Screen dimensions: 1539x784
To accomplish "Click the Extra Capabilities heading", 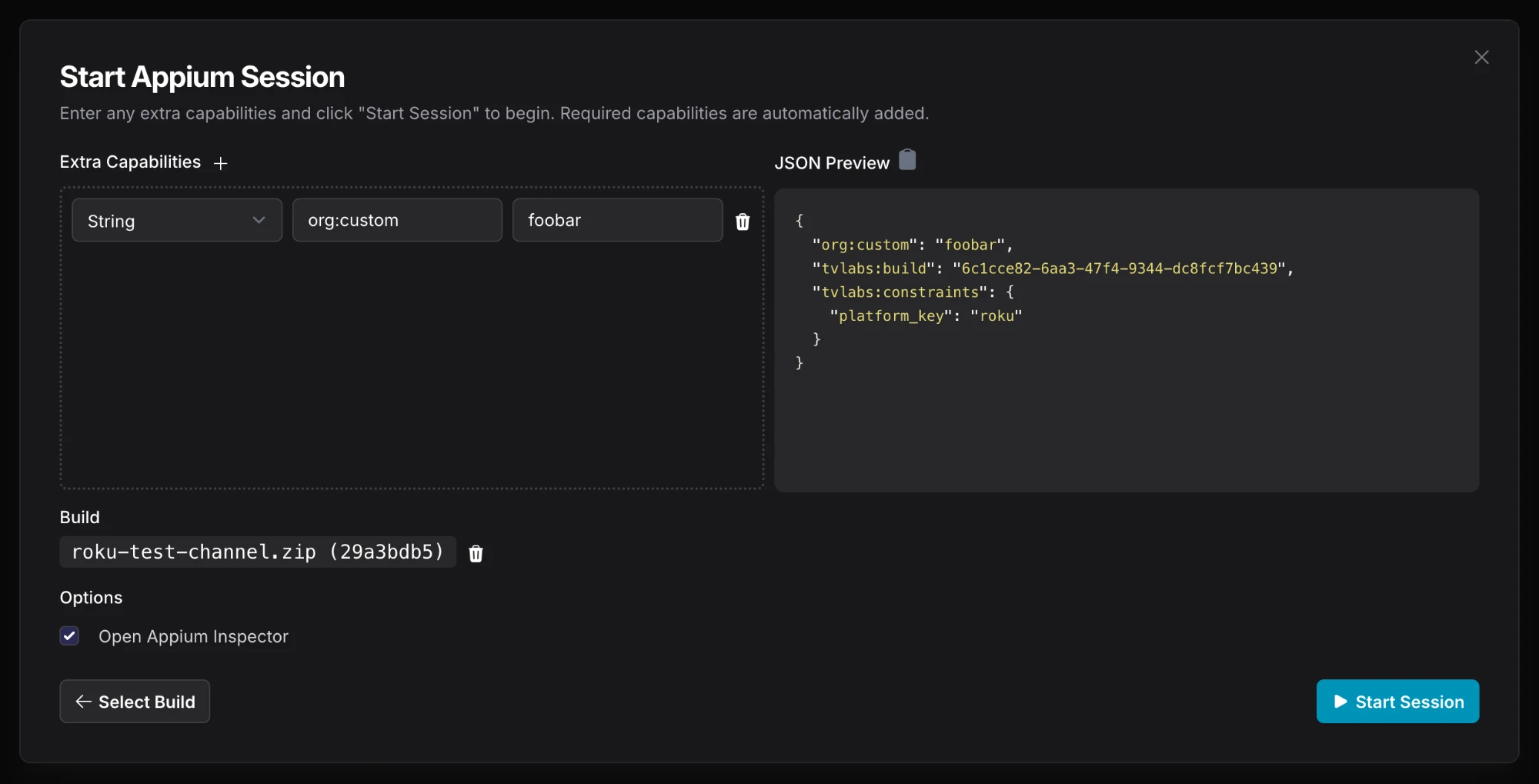I will pos(130,162).
